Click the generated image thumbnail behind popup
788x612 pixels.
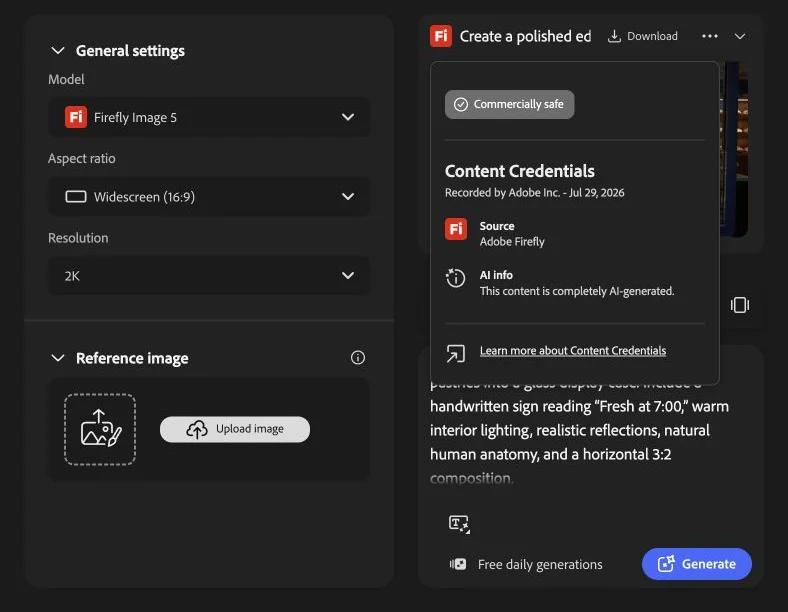(x=735, y=149)
